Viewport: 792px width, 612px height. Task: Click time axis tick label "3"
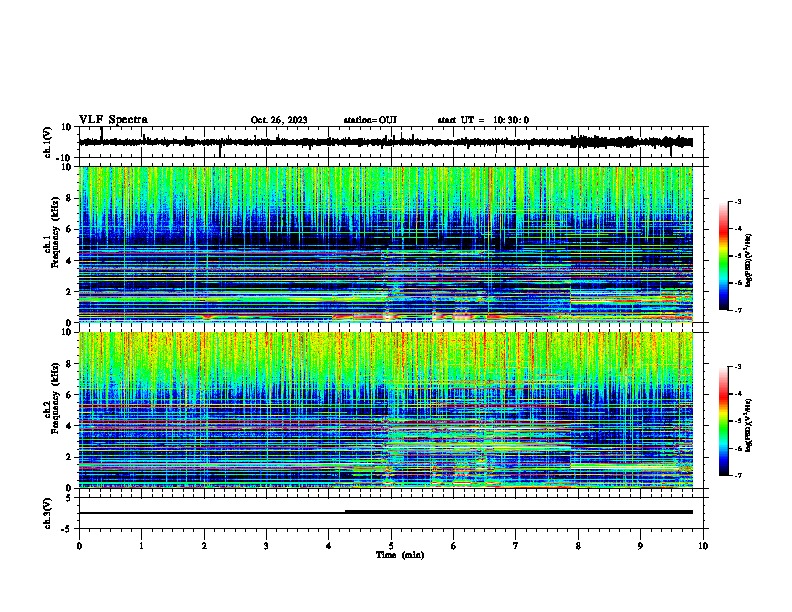tap(266, 546)
